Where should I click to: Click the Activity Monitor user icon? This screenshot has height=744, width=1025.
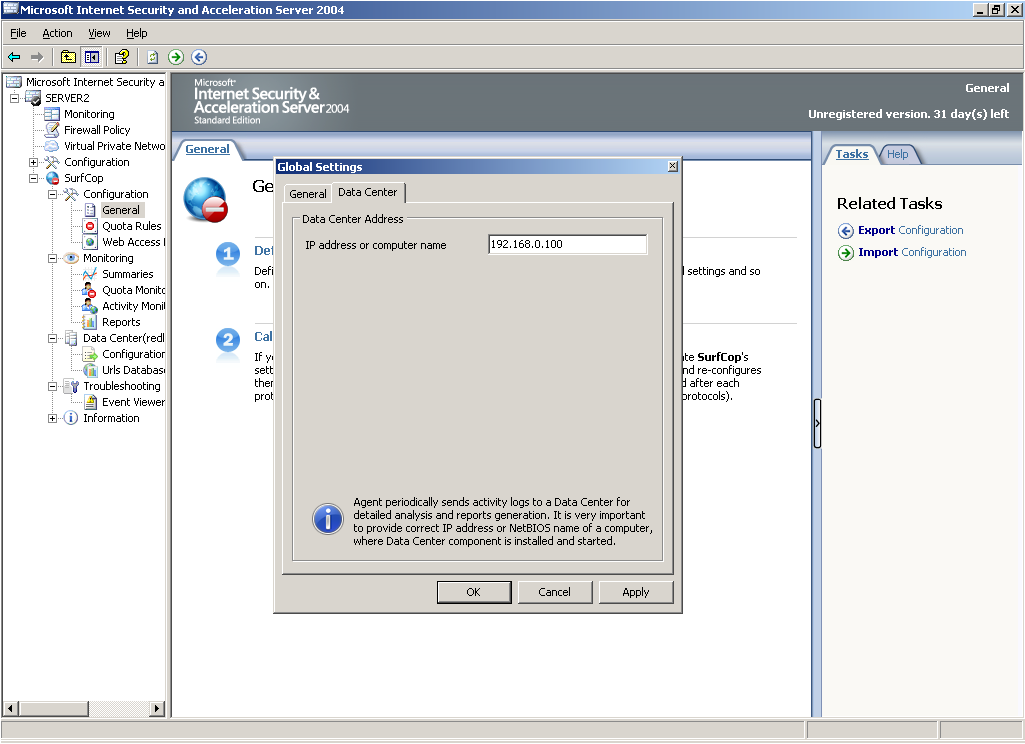(90, 306)
